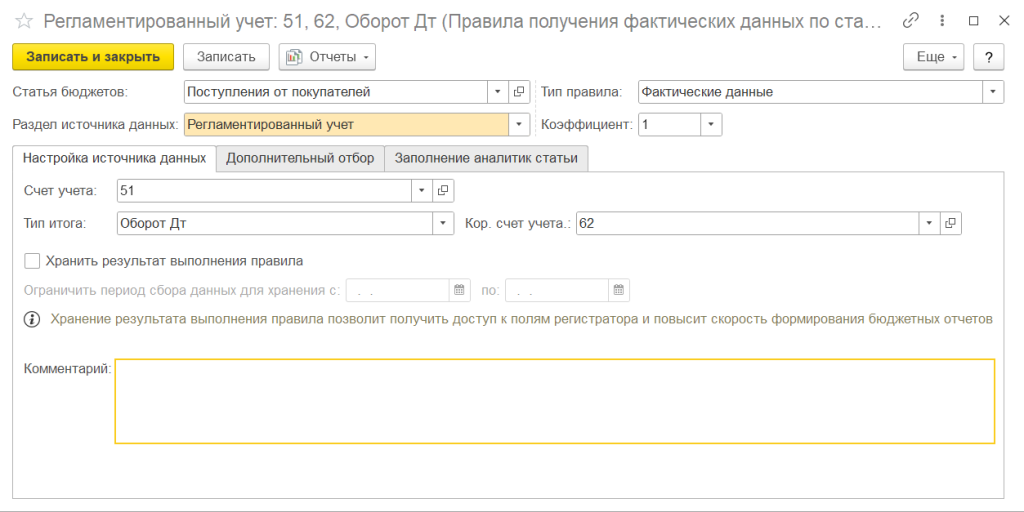Click the Записать button

[x=226, y=57]
